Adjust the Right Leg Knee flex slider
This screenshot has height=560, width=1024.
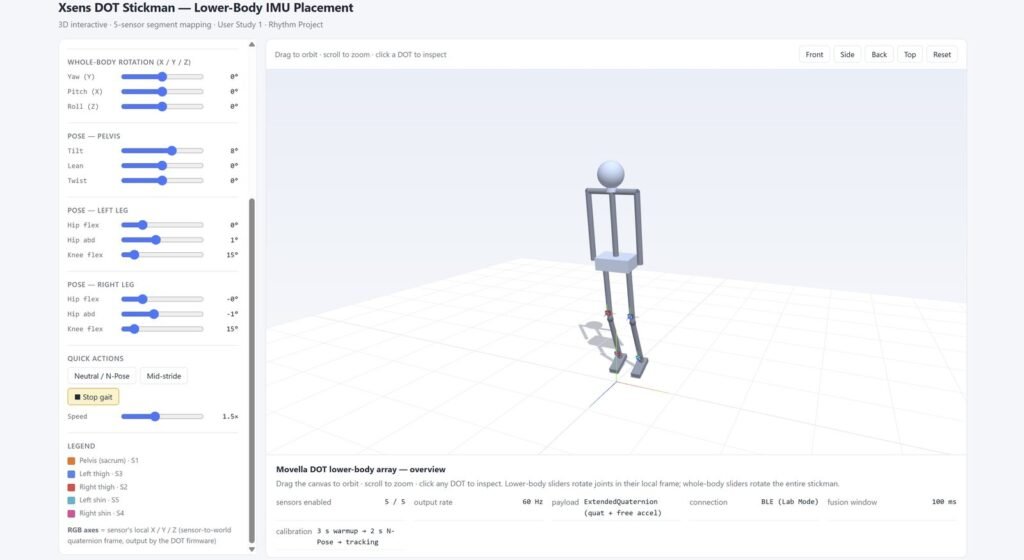click(x=162, y=329)
